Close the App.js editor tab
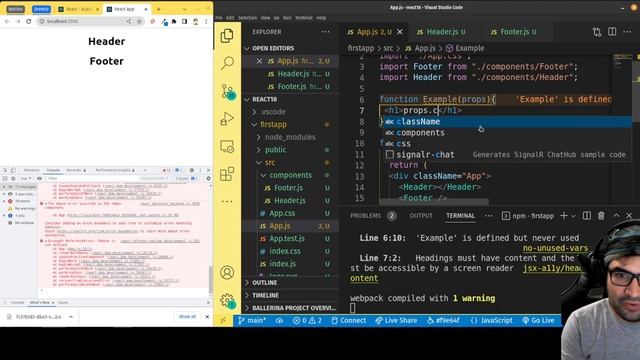 point(400,32)
